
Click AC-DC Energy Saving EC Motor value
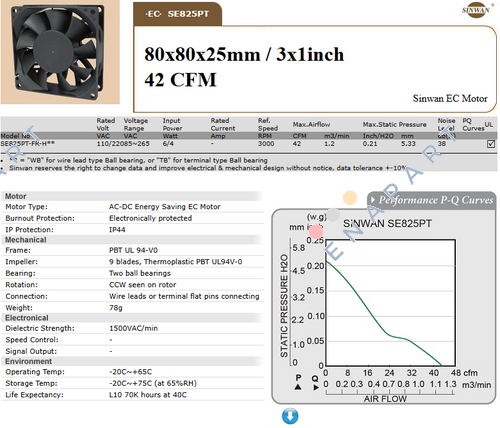pos(165,207)
